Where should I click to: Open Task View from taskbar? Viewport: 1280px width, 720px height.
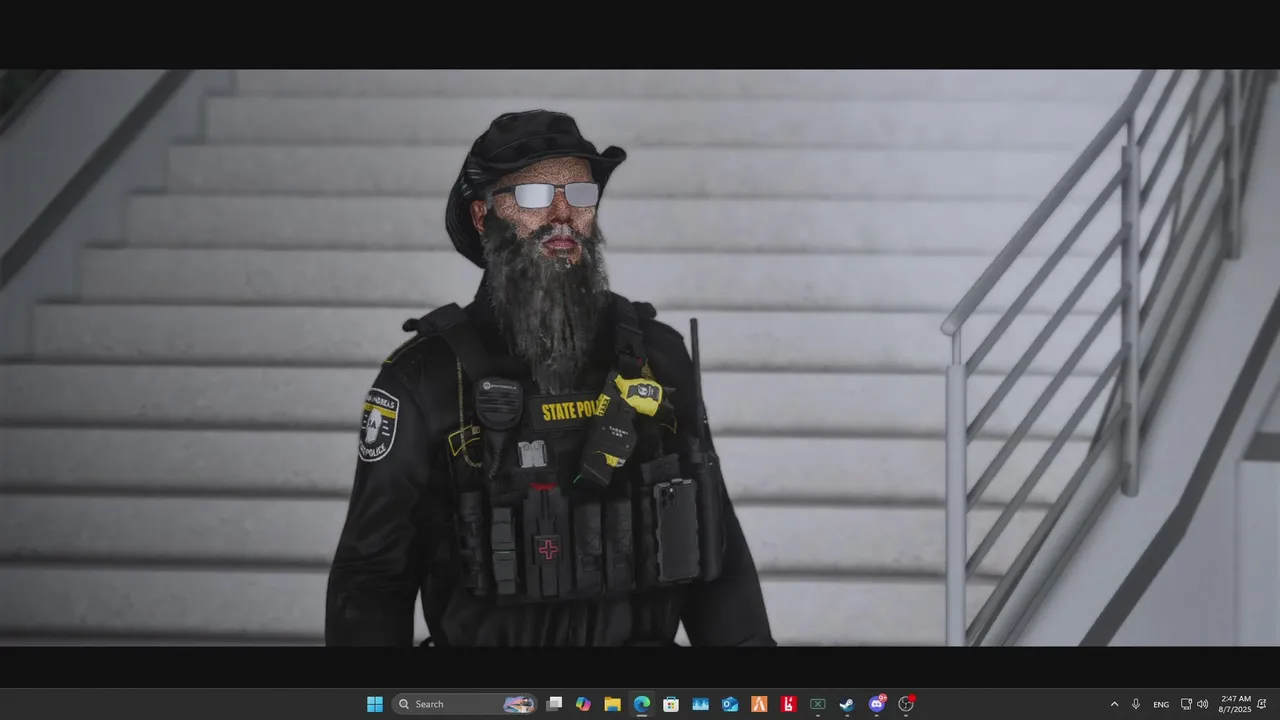pyautogui.click(x=554, y=704)
